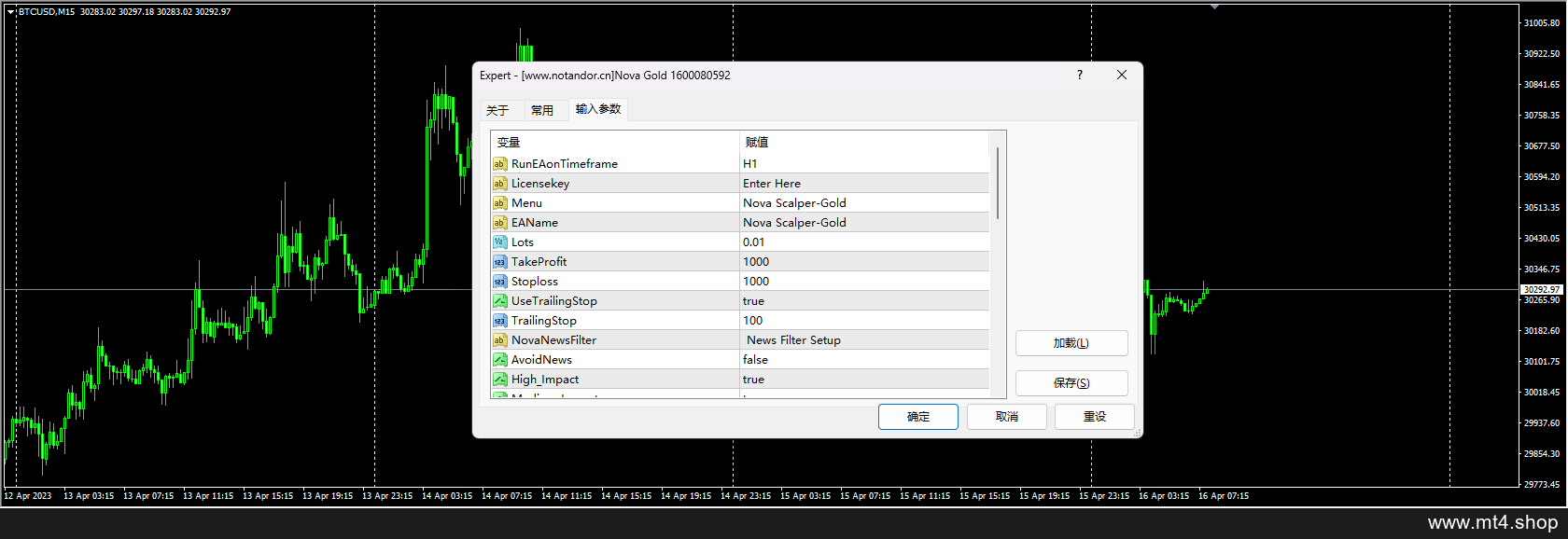Click the EAName row string icon
The height and width of the screenshot is (539, 1568).
(x=499, y=223)
